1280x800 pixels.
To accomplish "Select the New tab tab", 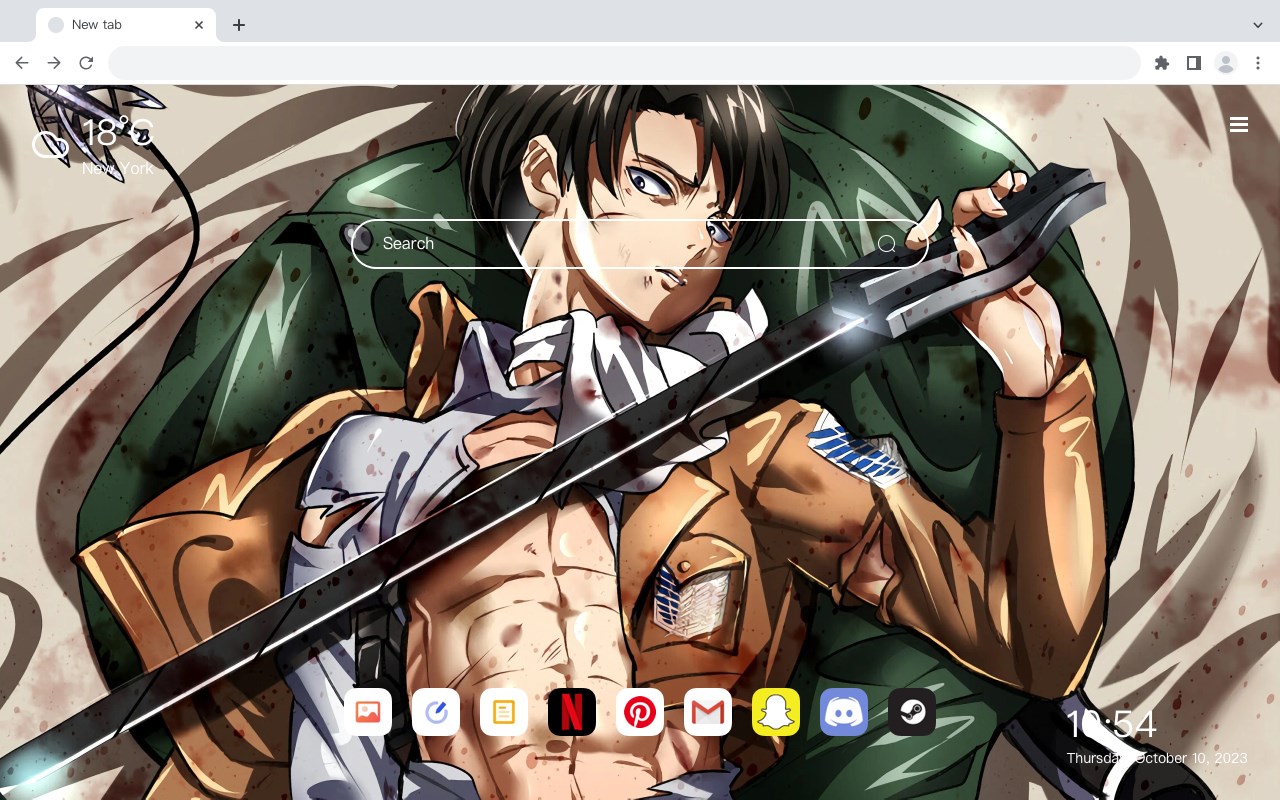I will (x=126, y=25).
